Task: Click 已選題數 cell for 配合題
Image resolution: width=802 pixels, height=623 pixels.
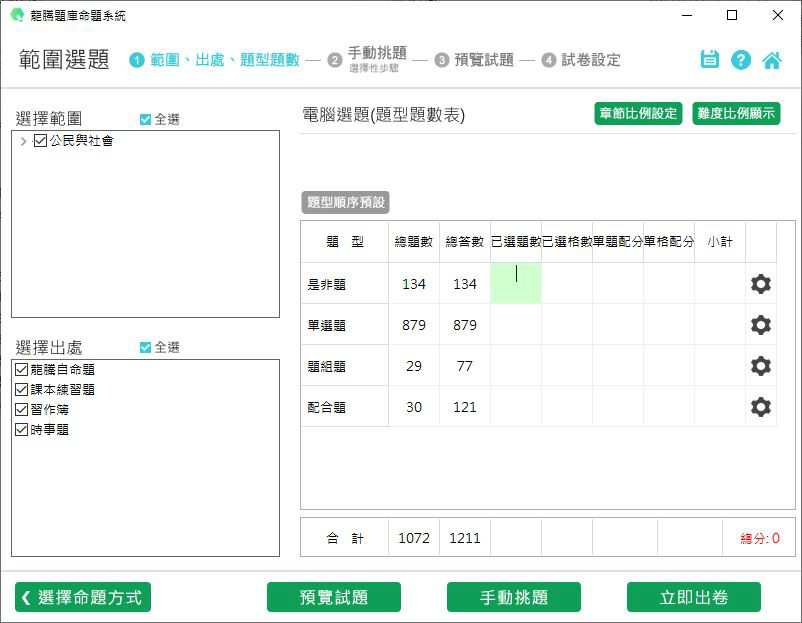Action: click(516, 407)
